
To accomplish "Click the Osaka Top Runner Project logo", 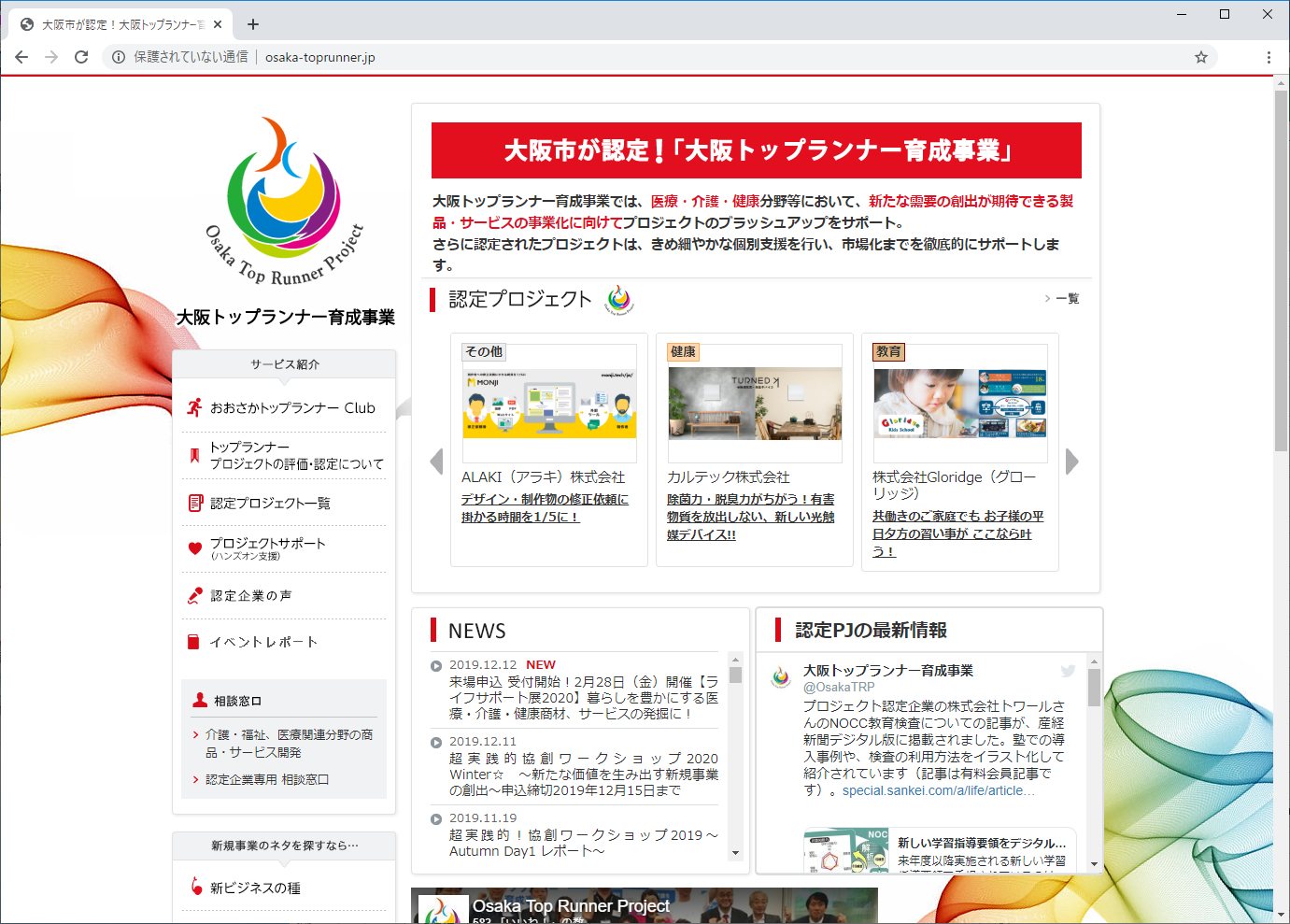I will pos(284,201).
